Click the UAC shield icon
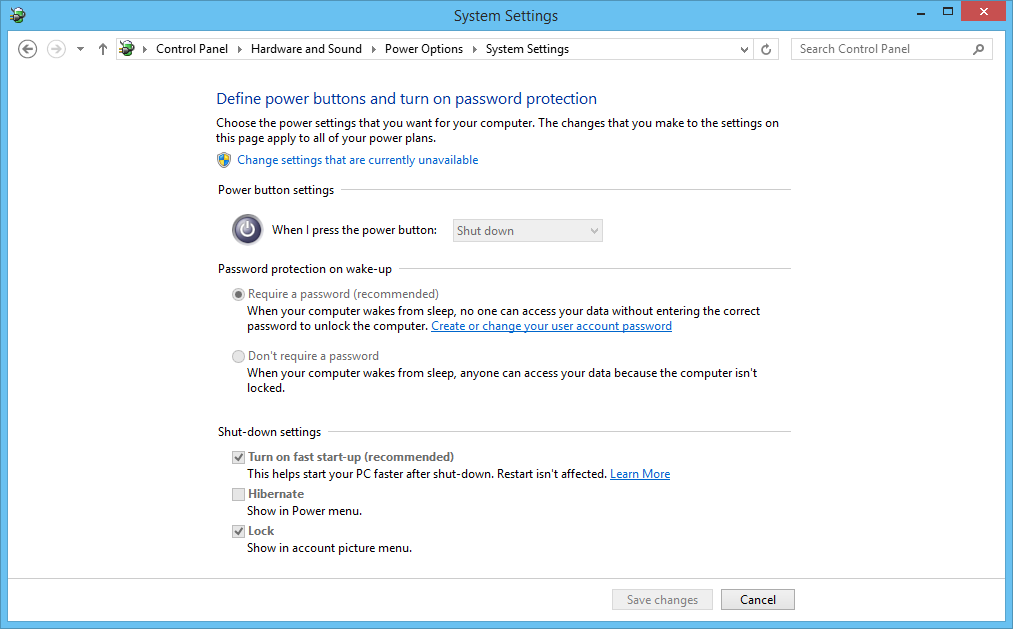 tap(224, 160)
